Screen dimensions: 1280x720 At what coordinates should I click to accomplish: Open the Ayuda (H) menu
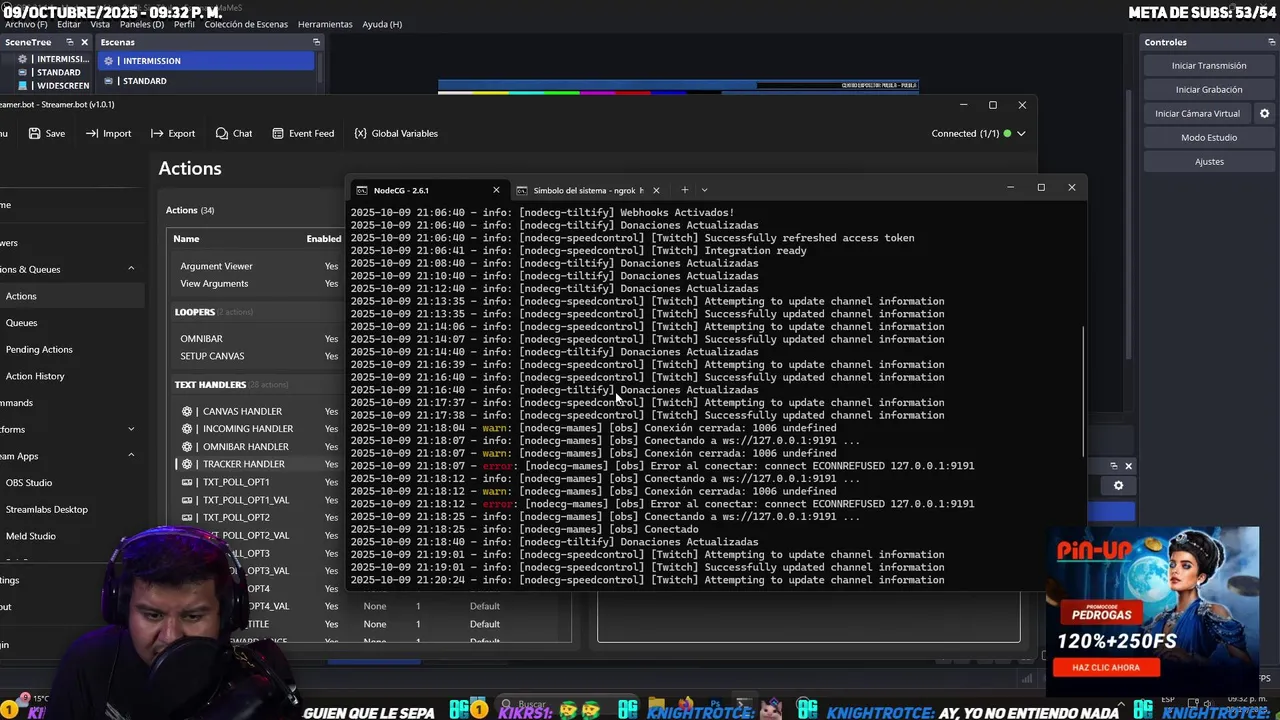[382, 24]
